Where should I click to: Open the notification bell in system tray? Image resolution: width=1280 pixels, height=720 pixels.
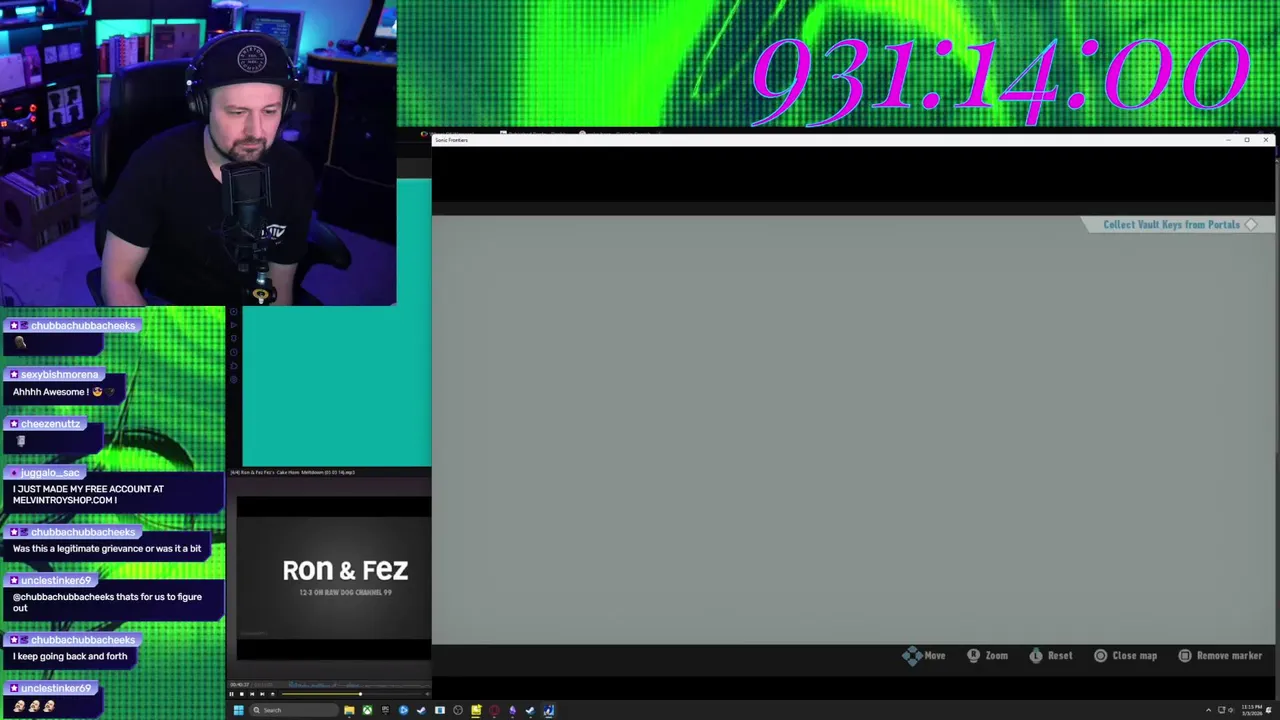[x=1269, y=710]
